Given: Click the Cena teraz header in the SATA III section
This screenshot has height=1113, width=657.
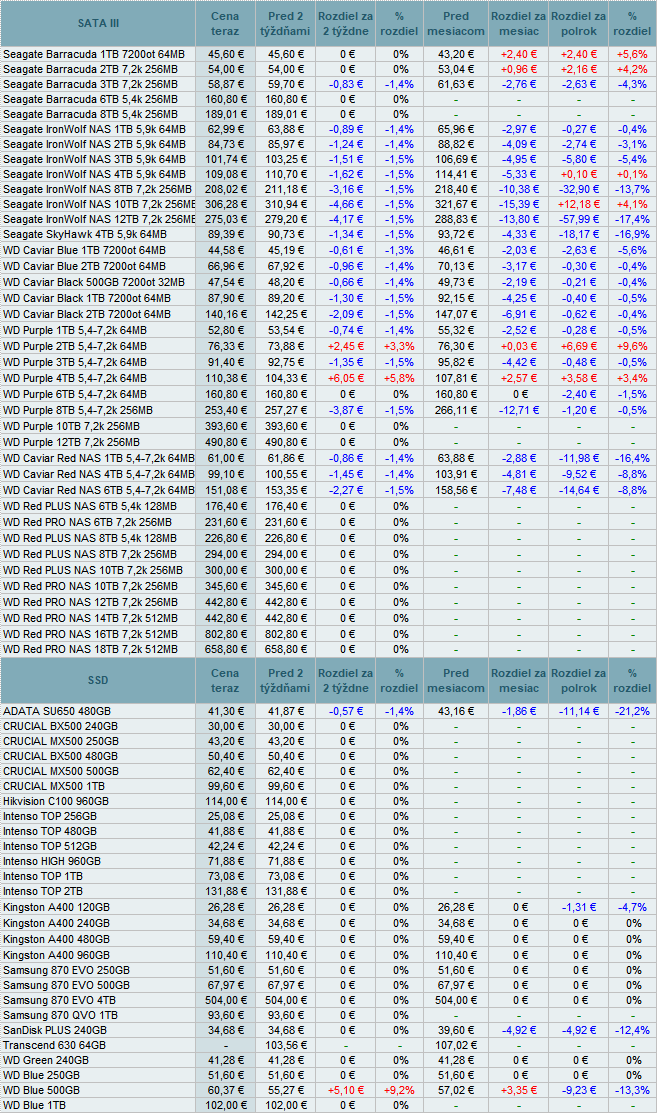Looking at the screenshot, I should click(x=225, y=23).
